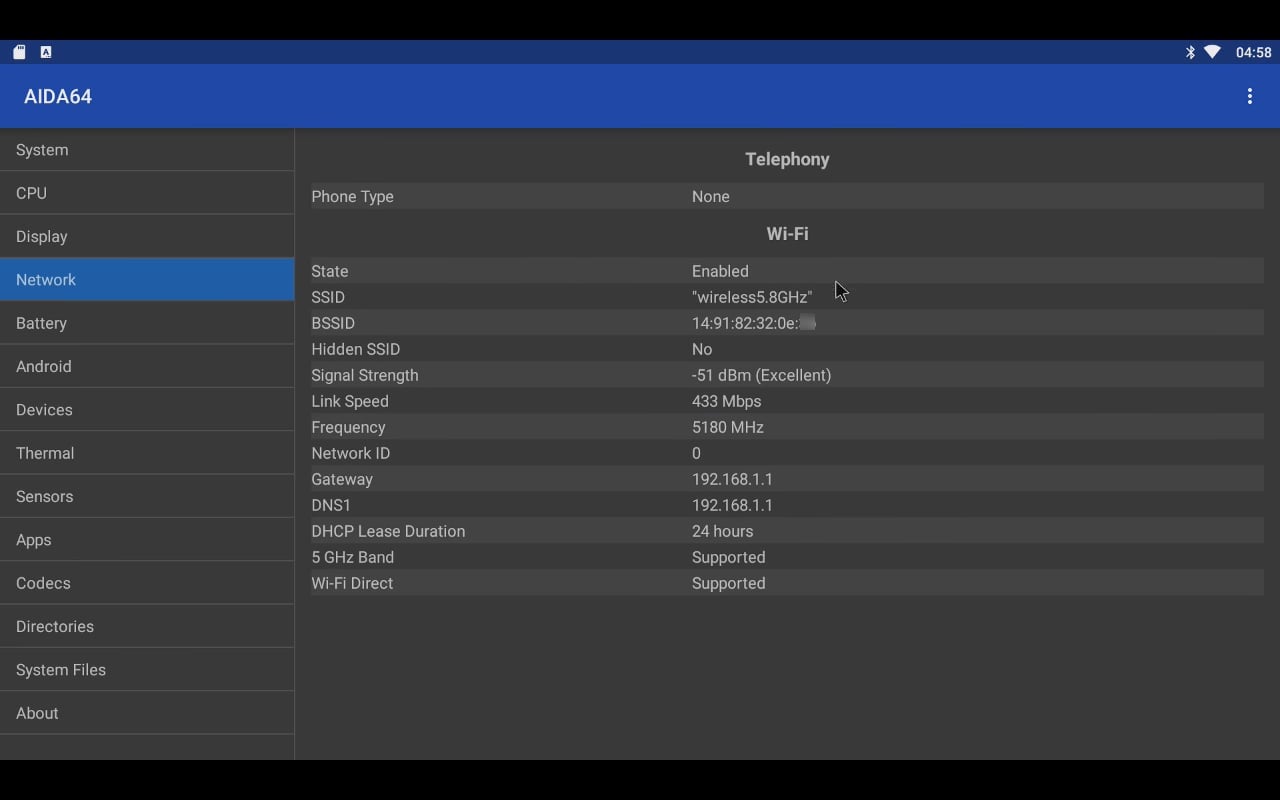Click the SSID value "wireless5.8GHz"
The width and height of the screenshot is (1280, 800).
click(x=752, y=297)
